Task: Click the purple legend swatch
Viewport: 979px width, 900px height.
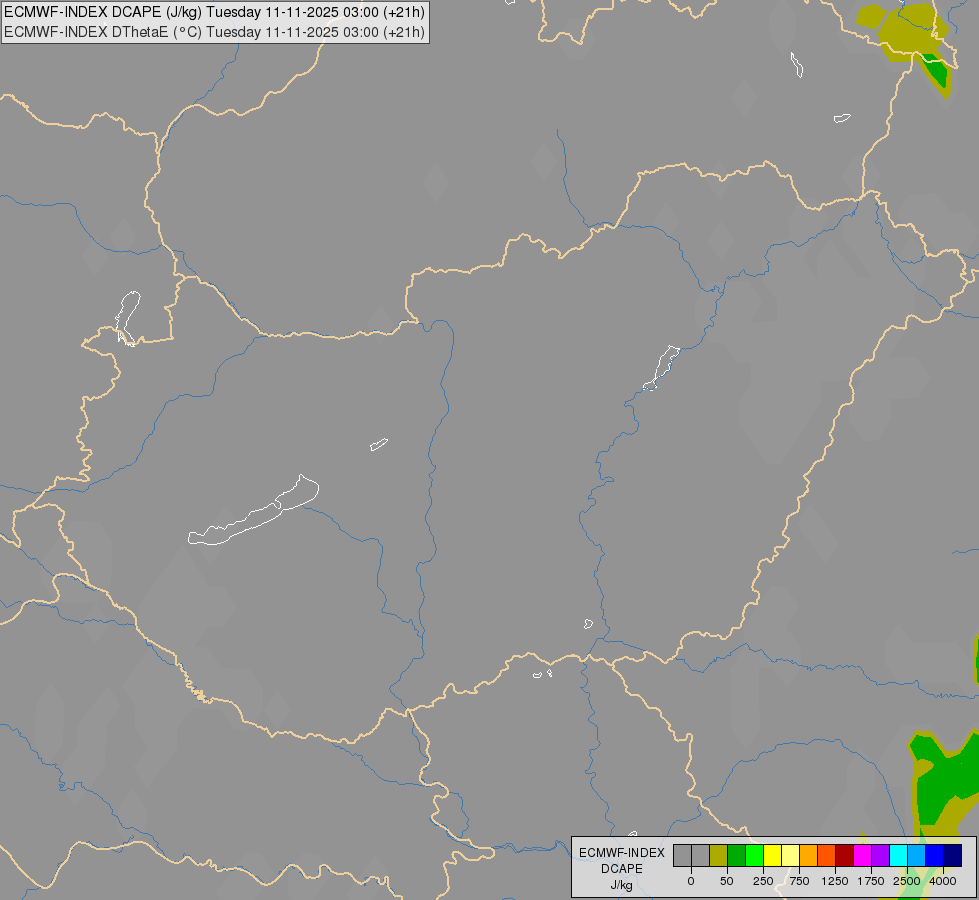Action: pyautogui.click(x=880, y=855)
